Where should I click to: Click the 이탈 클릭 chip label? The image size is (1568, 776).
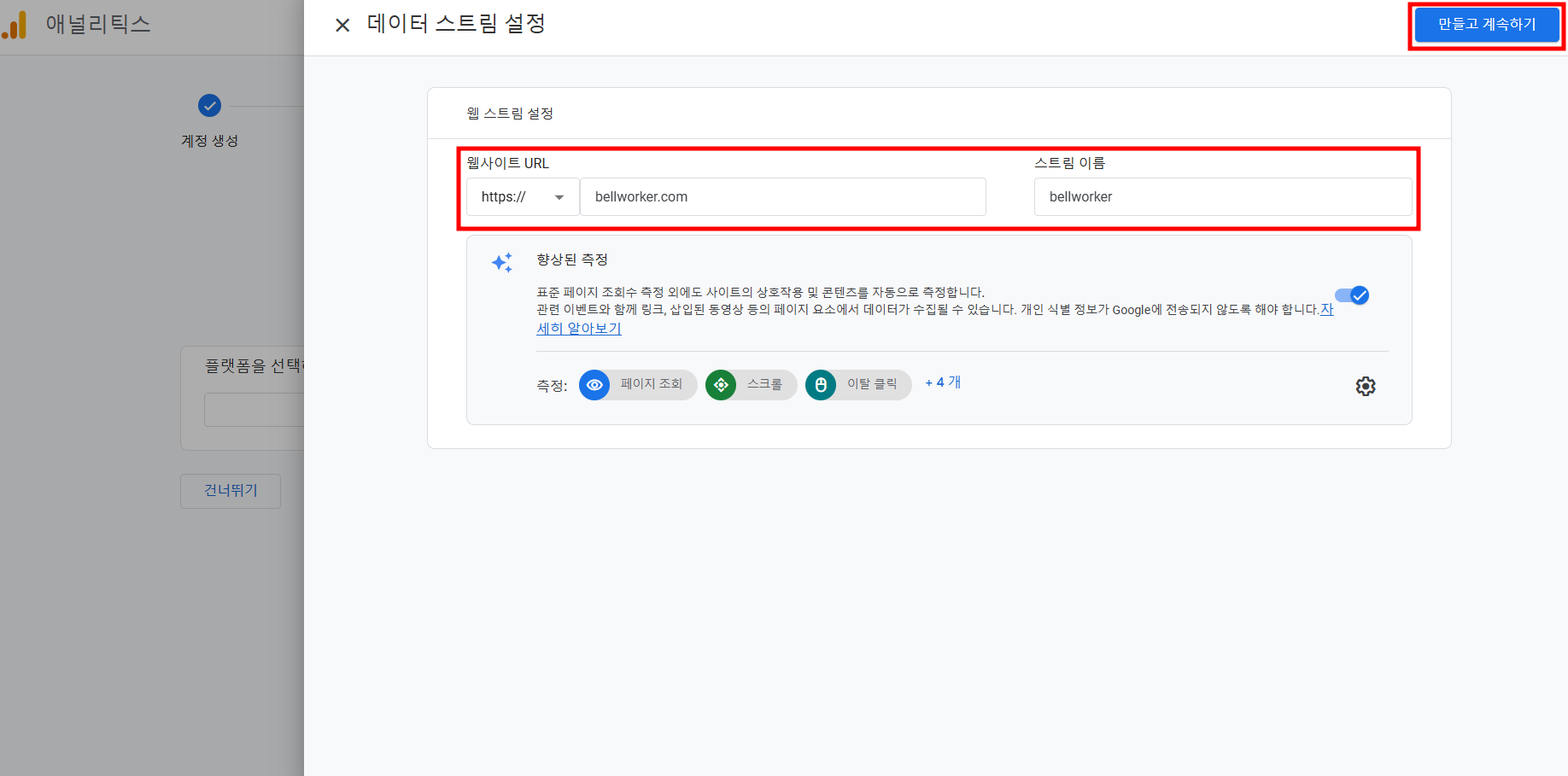pos(872,384)
